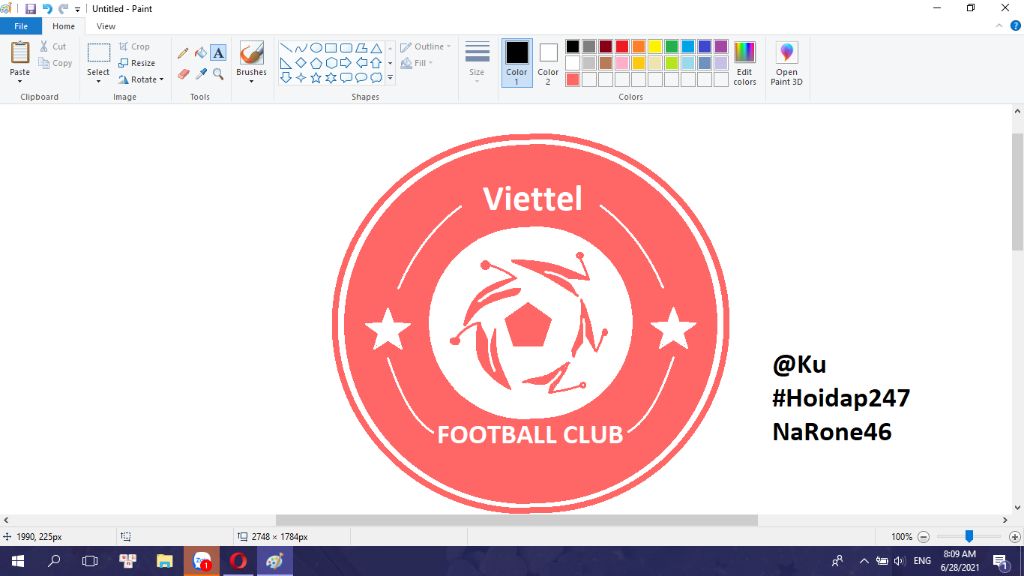The image size is (1024, 576).
Task: Choose the Triangle shape
Action: click(x=376, y=48)
